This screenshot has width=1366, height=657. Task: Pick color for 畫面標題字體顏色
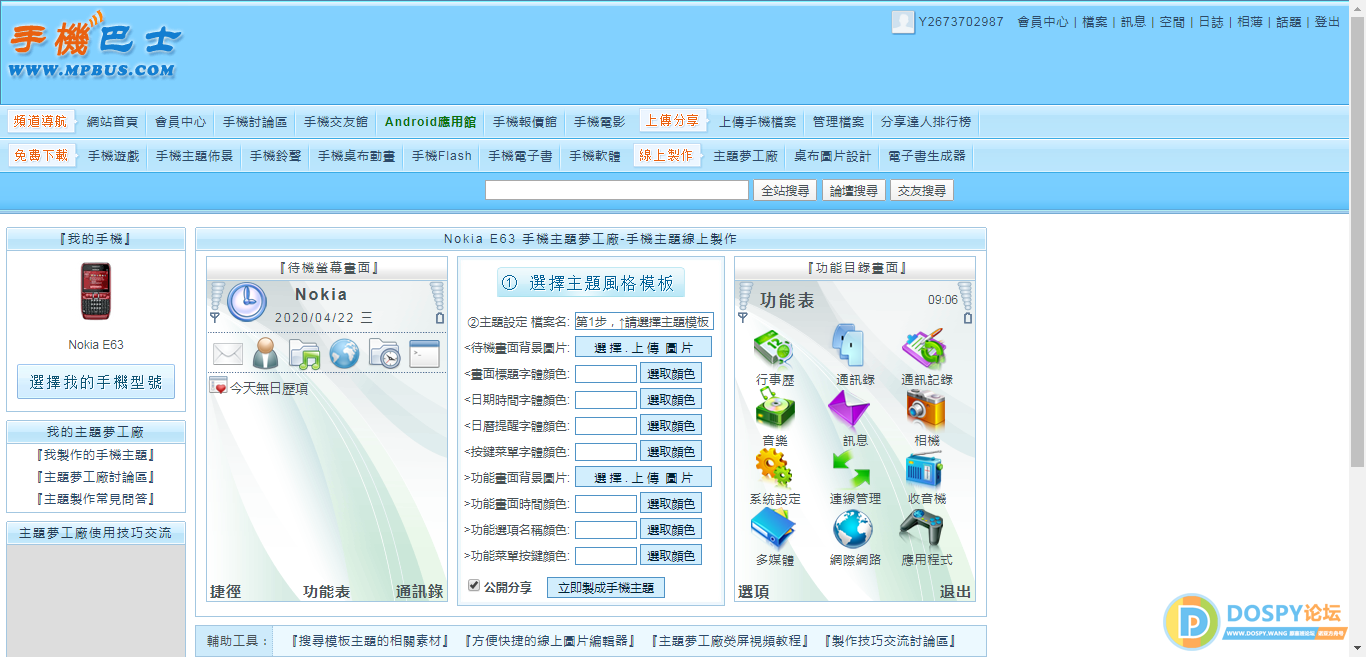[x=671, y=373]
